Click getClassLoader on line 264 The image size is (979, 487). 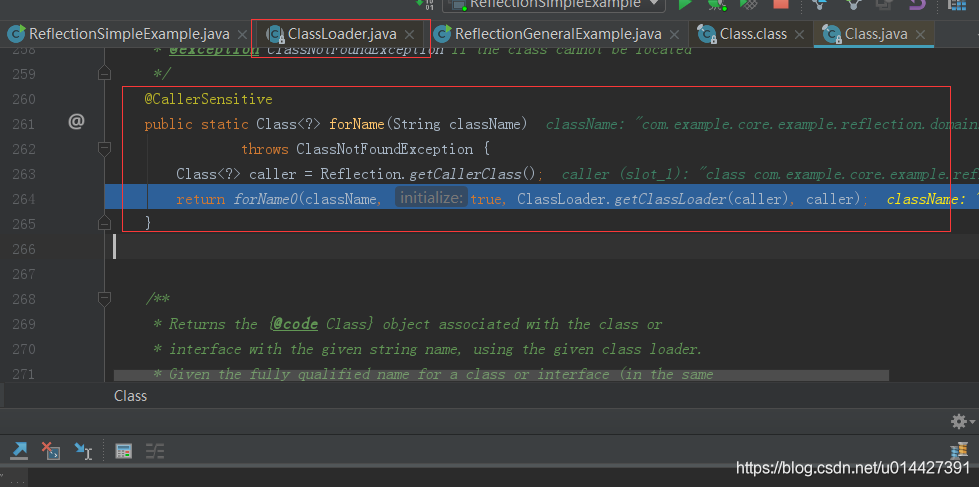pos(671,199)
